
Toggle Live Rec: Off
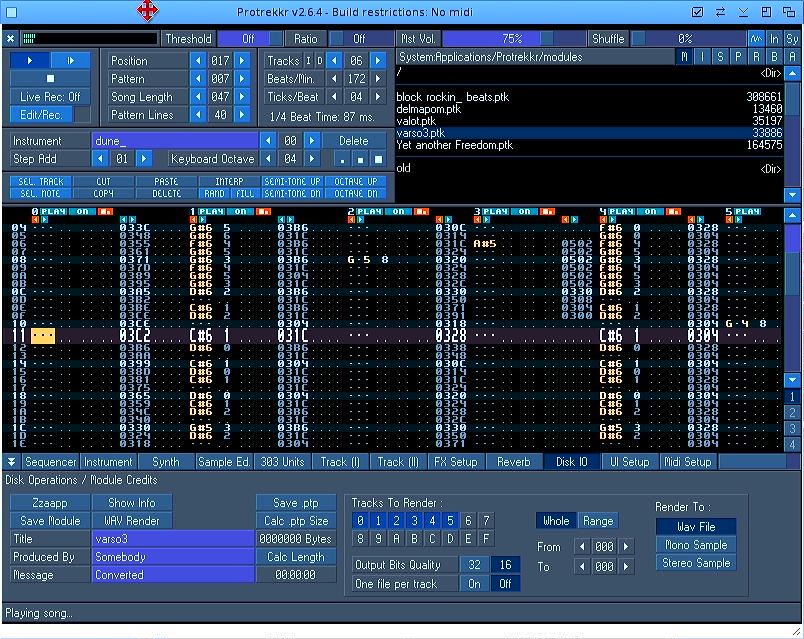(x=50, y=96)
